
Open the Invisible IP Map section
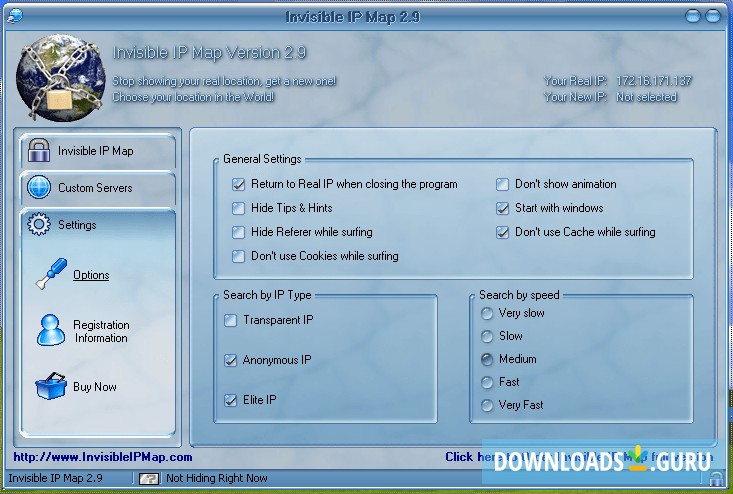pyautogui.click(x=98, y=150)
